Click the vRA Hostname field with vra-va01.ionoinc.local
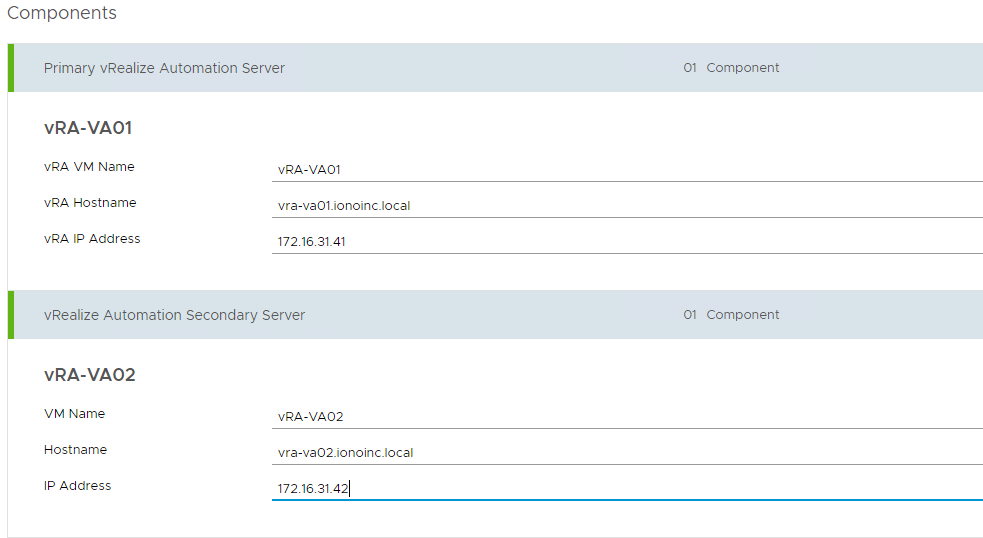The image size is (983, 538). [x=626, y=205]
